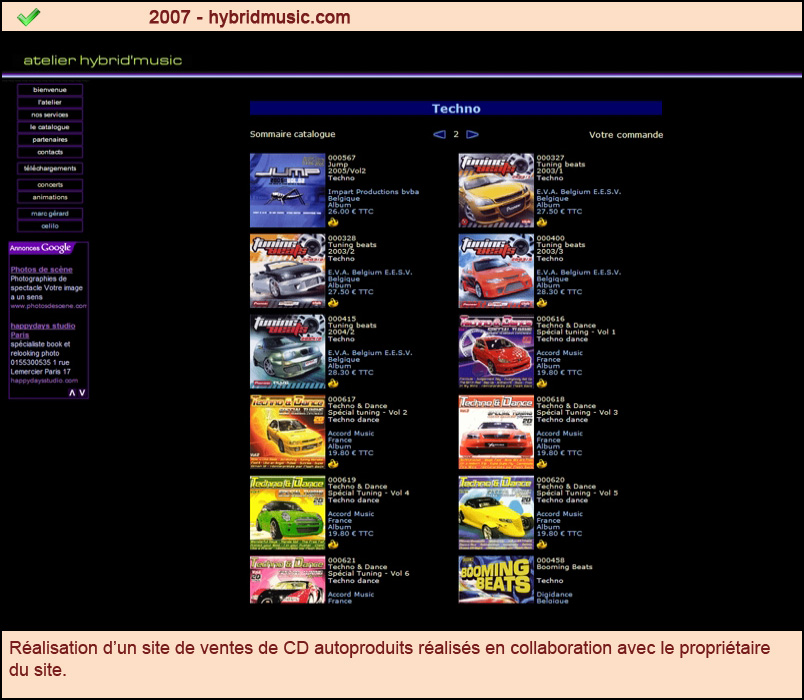The width and height of the screenshot is (804, 700).
Task: Click the page number 2 indicator
Action: point(456,134)
